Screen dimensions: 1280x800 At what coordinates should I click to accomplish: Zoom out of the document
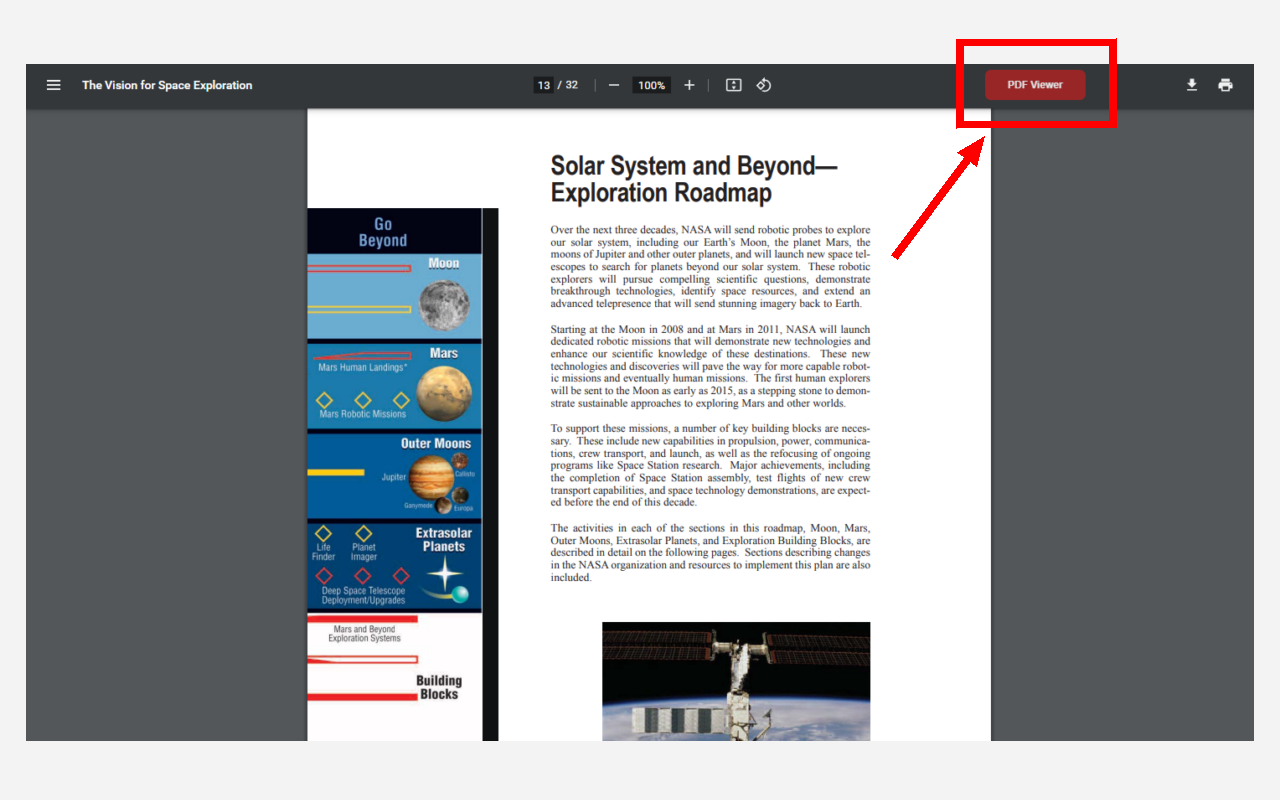point(614,85)
